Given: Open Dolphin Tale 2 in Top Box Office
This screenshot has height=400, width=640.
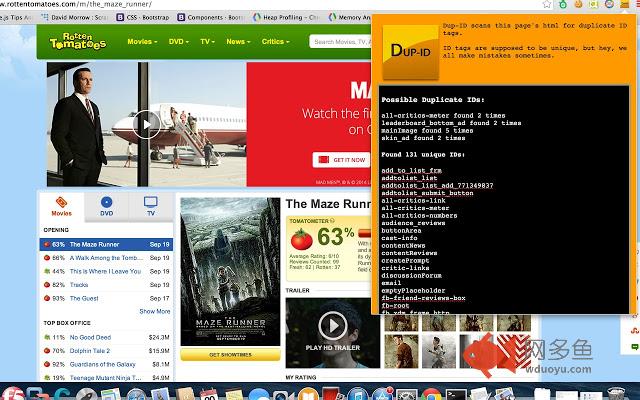Looking at the screenshot, I should (90, 351).
